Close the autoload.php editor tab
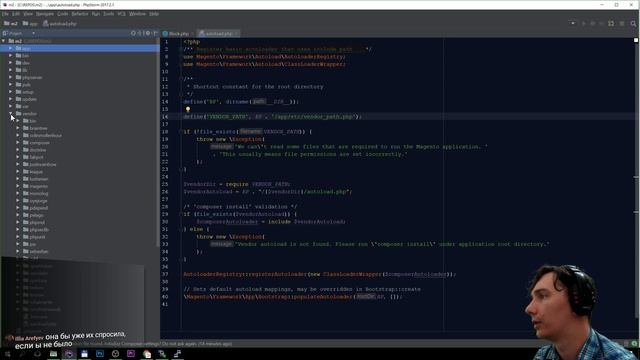This screenshot has width=640, height=360. click(x=236, y=33)
